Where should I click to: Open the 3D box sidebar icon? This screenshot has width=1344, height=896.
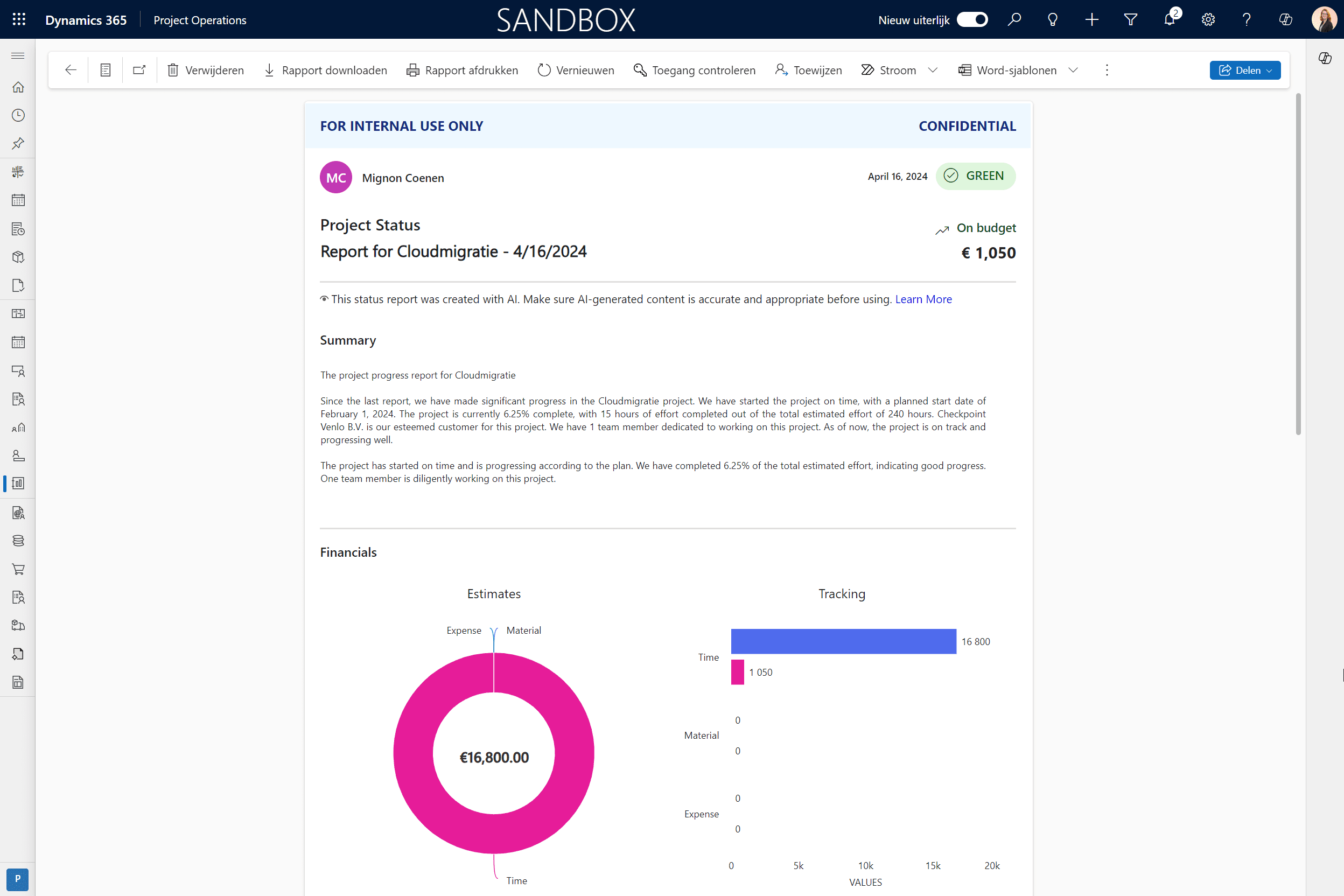[18, 257]
